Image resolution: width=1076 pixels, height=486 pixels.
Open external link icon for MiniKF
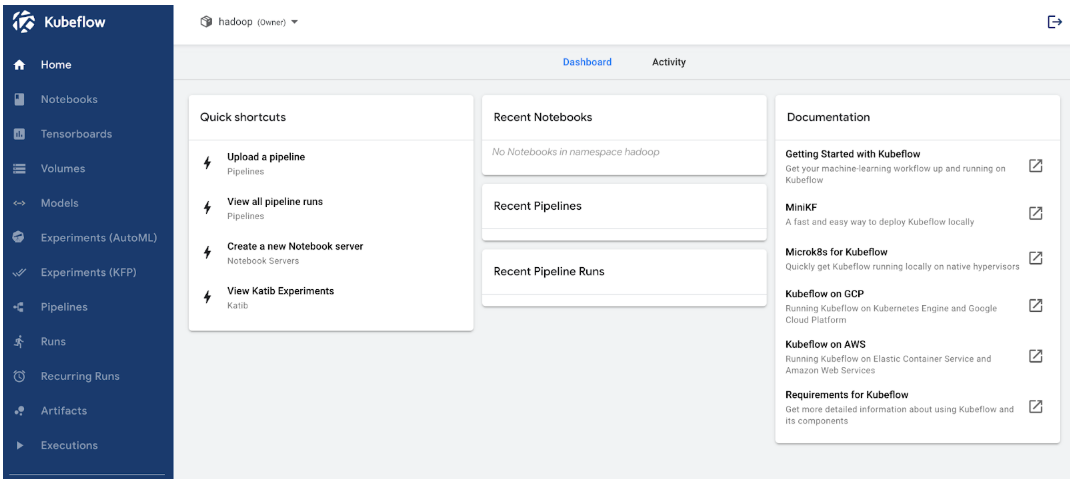click(x=1036, y=213)
